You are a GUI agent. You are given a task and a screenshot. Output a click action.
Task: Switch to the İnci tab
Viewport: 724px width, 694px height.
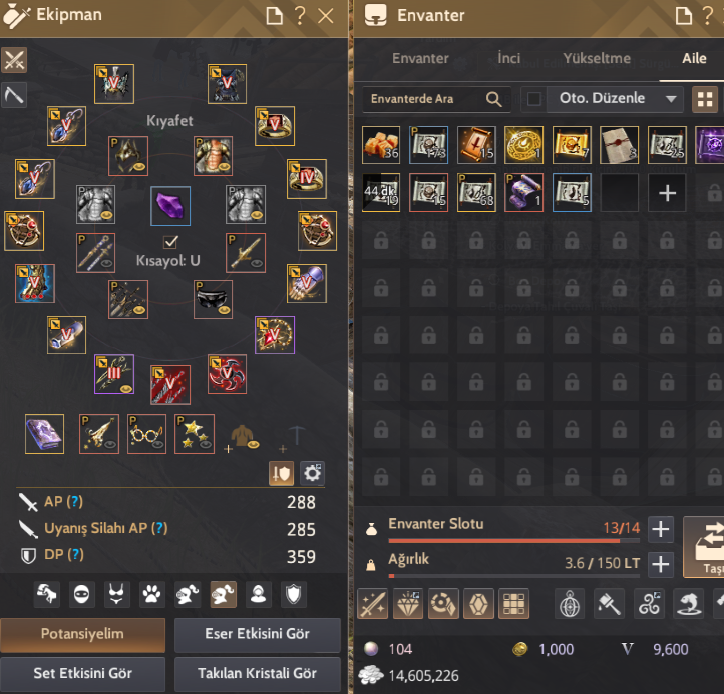(508, 58)
